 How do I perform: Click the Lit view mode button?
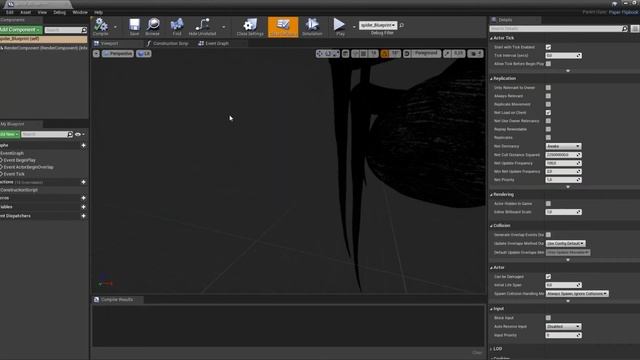[x=144, y=53]
